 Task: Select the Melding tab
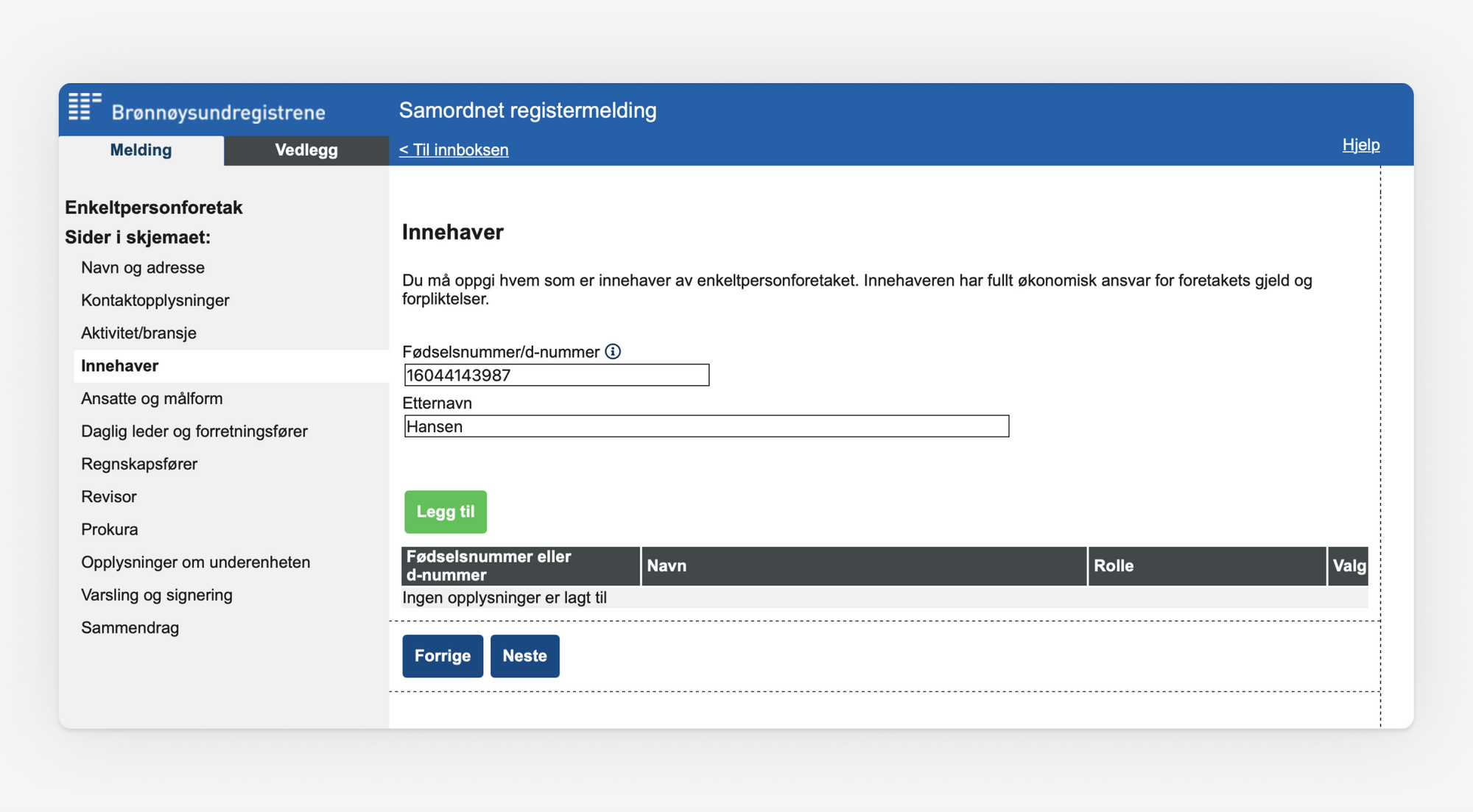coord(141,150)
